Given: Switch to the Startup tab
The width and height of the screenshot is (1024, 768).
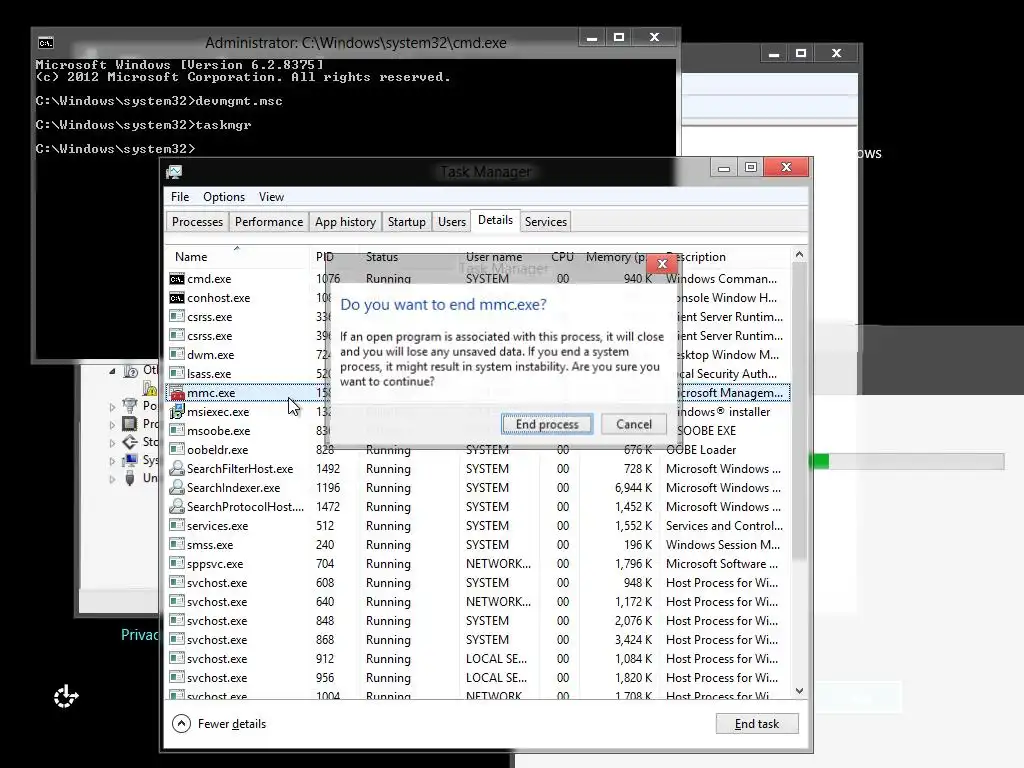Looking at the screenshot, I should pos(406,222).
